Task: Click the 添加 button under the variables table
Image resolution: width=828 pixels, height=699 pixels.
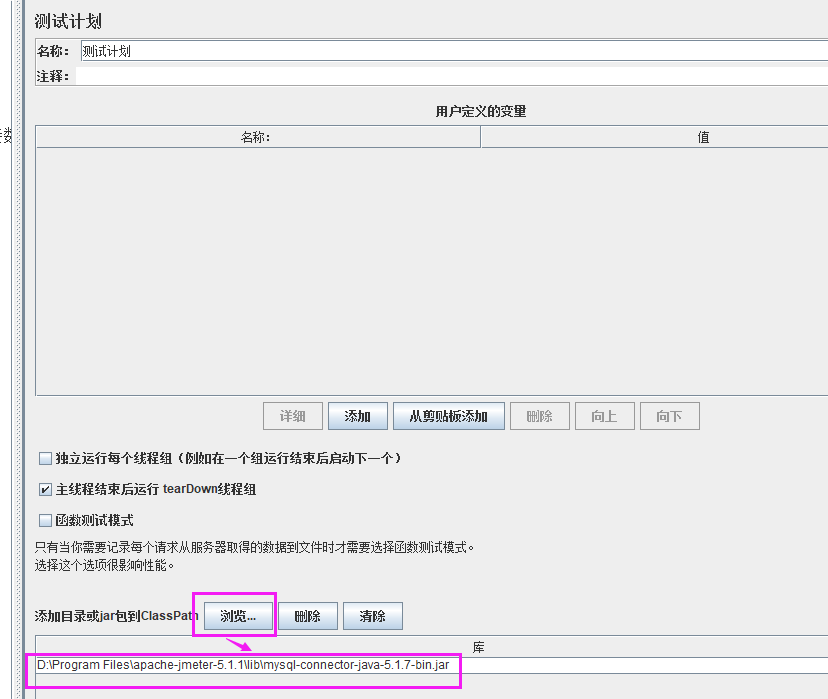Action: pyautogui.click(x=357, y=415)
